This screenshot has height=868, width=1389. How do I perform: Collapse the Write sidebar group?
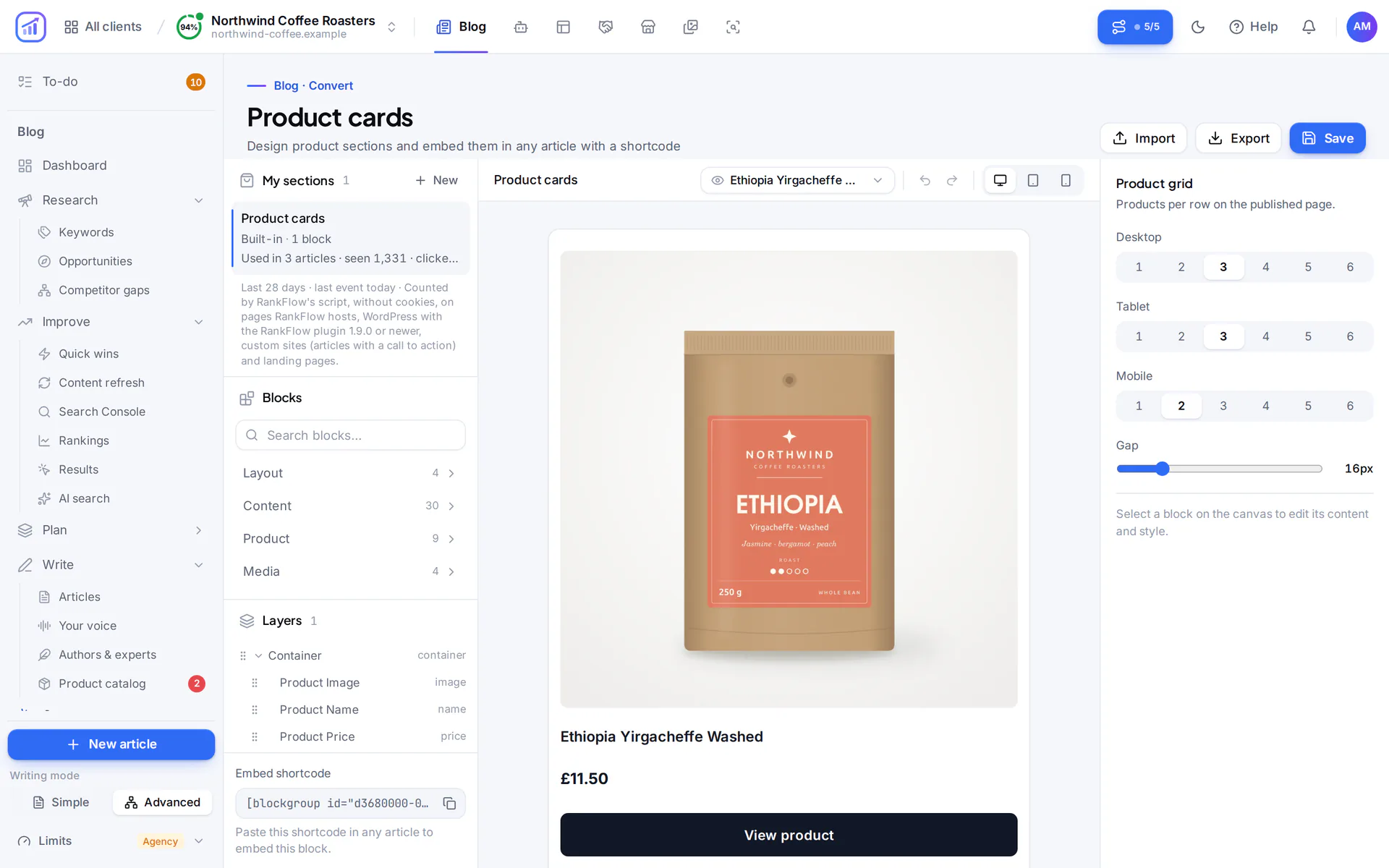tap(198, 565)
